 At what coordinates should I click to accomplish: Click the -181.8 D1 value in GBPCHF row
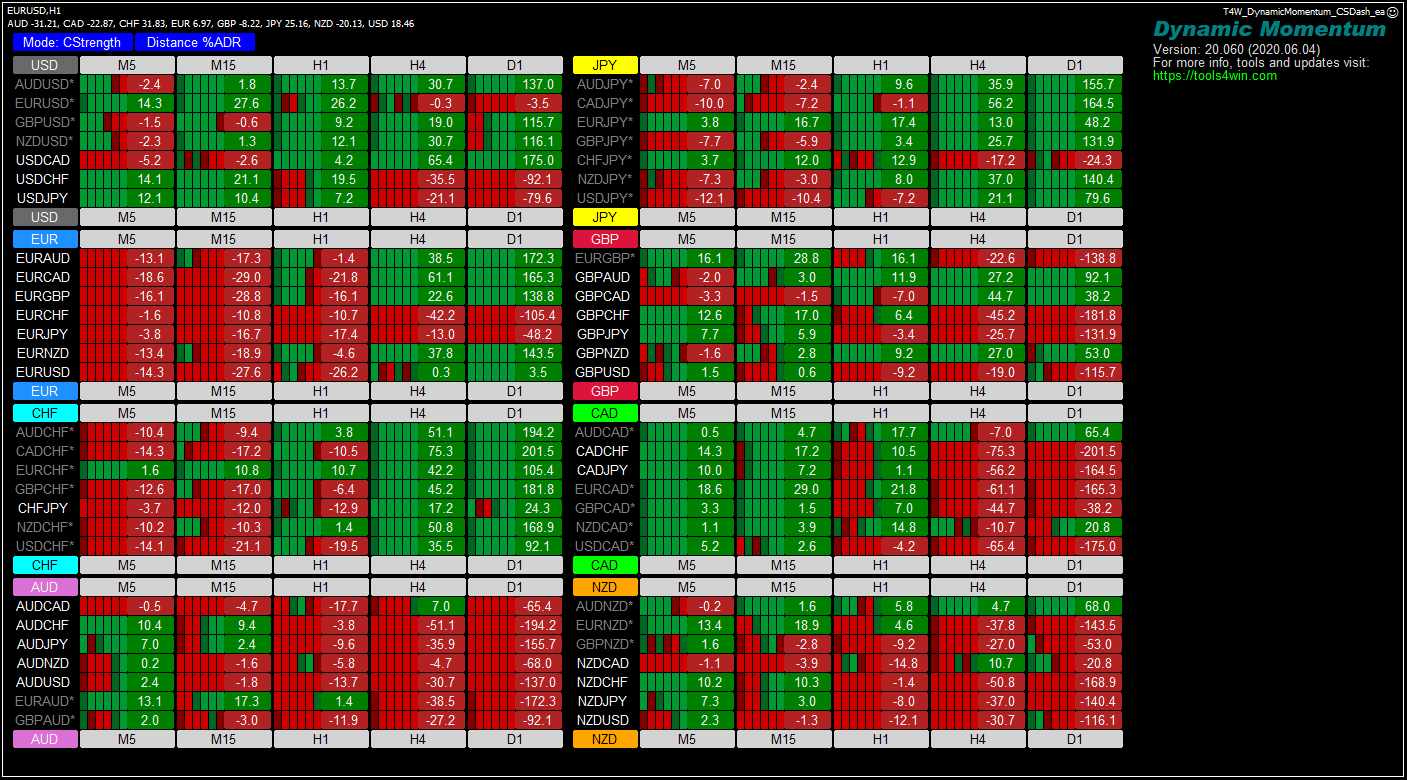[x=1098, y=315]
